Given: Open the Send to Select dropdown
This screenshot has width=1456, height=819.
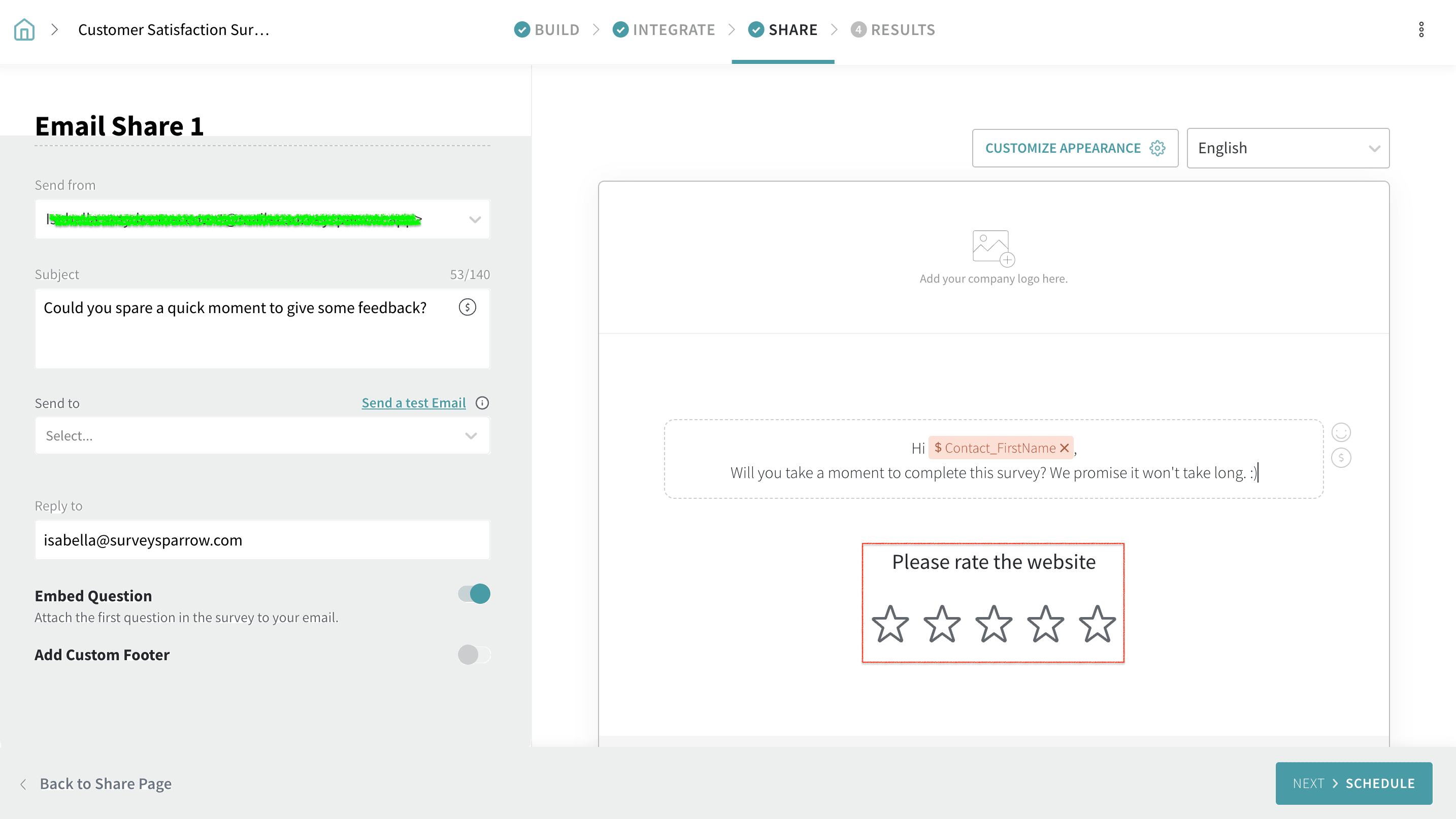Looking at the screenshot, I should pyautogui.click(x=262, y=435).
